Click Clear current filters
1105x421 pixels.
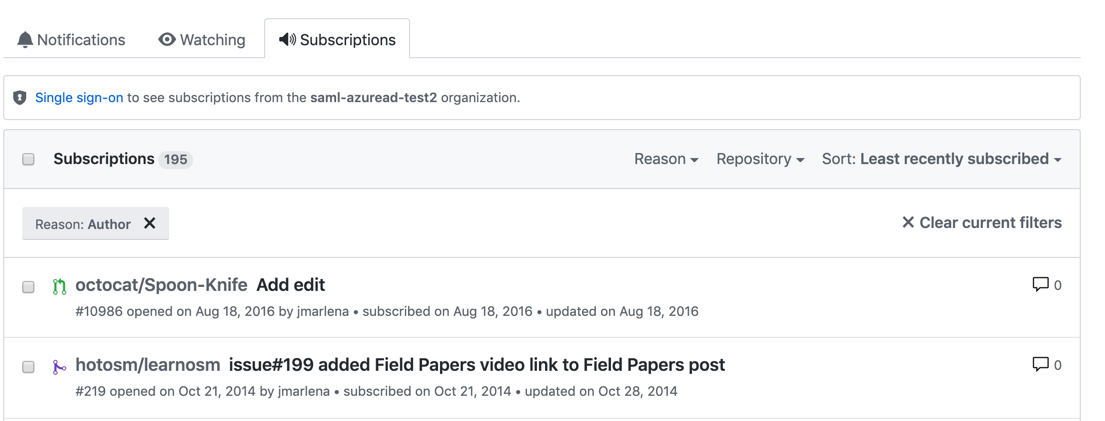pyautogui.click(x=981, y=223)
